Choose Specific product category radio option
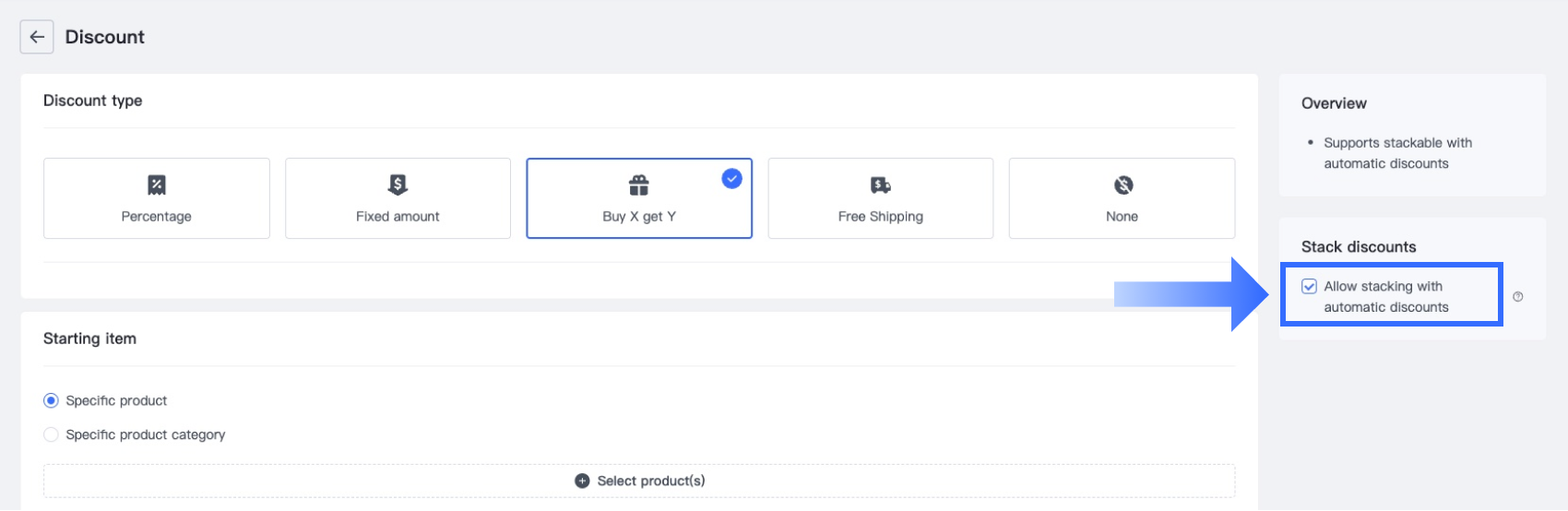 pos(52,434)
